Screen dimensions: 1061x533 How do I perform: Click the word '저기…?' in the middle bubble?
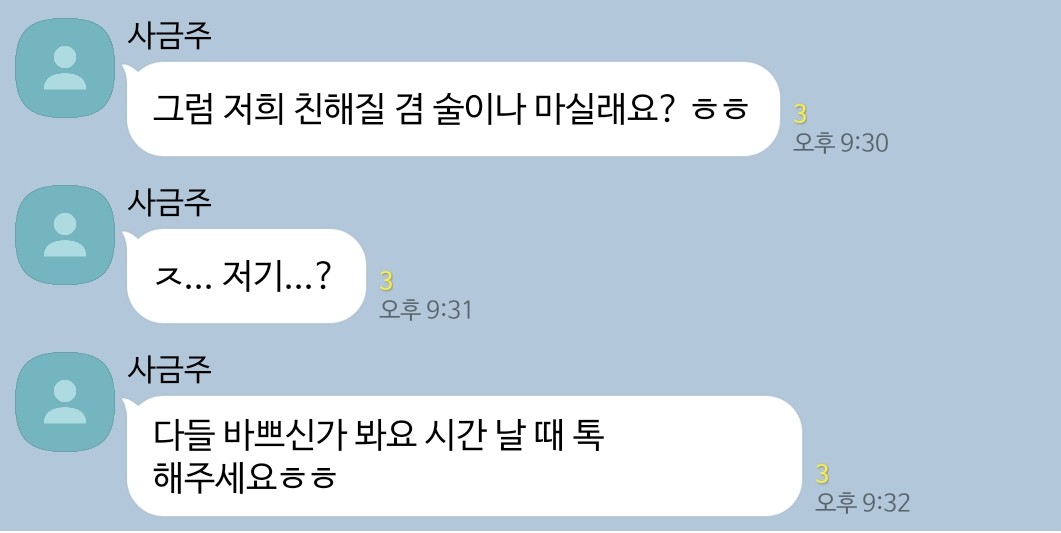(276, 275)
